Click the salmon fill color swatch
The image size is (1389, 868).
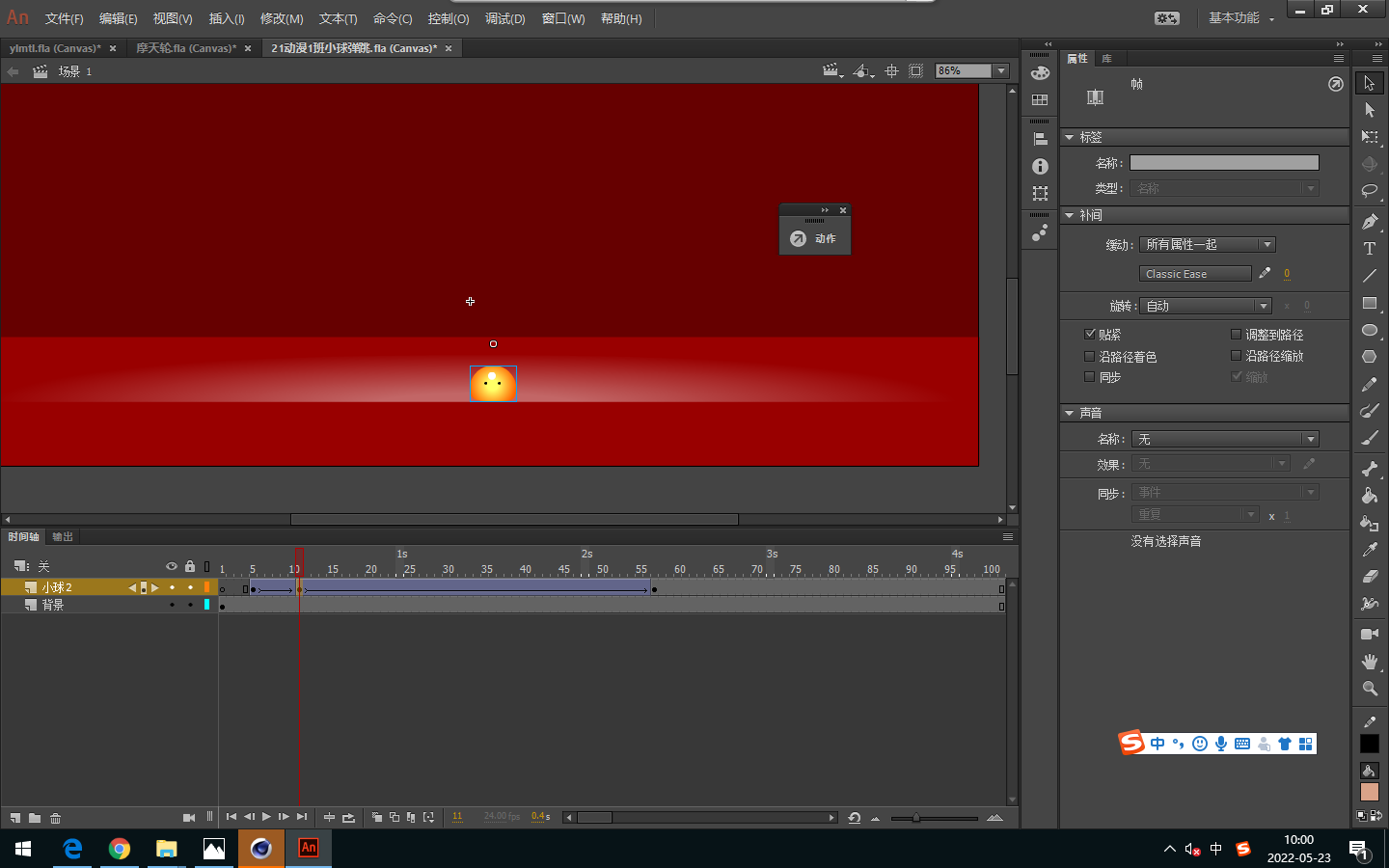point(1369,792)
